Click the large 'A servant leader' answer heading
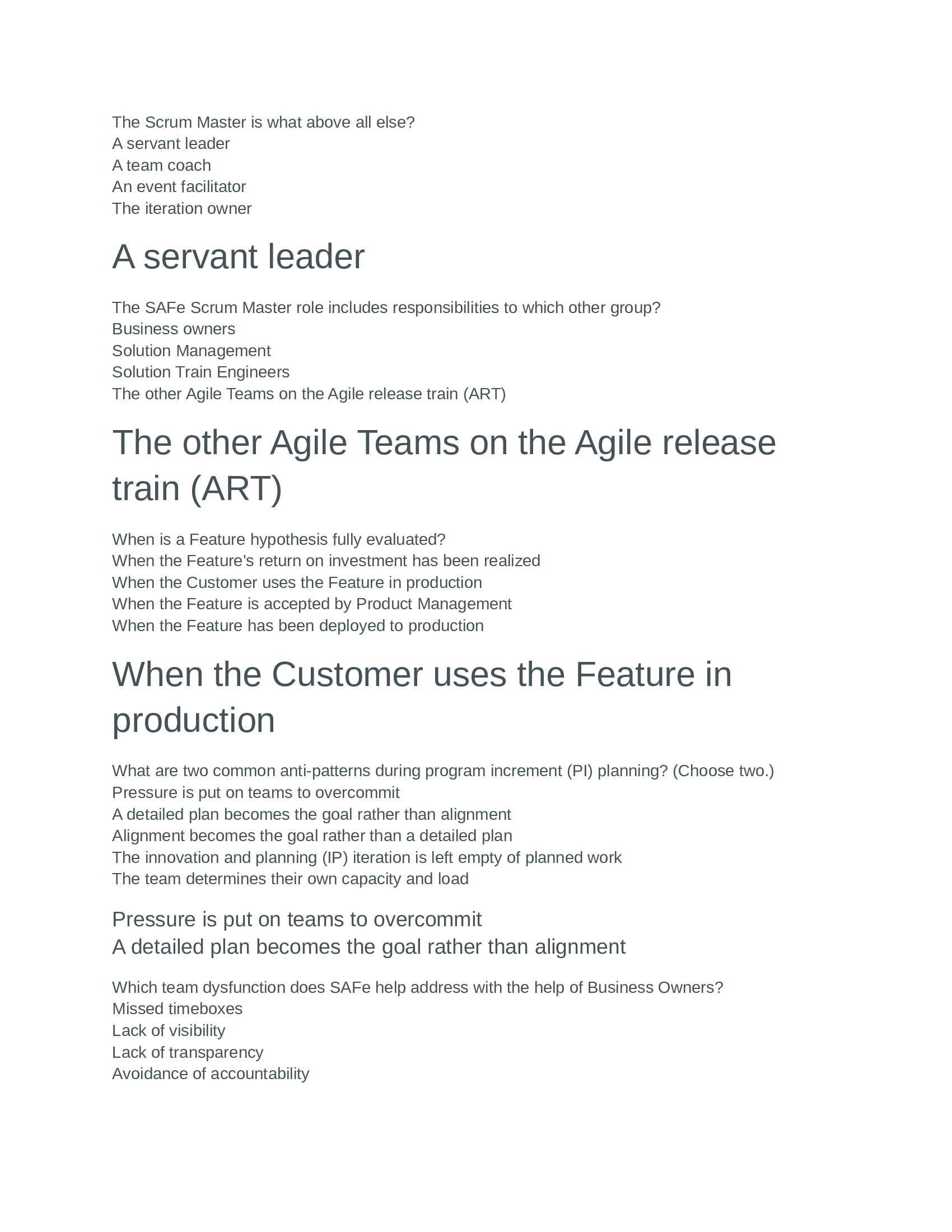Viewport: 952px width, 1232px height. (238, 257)
